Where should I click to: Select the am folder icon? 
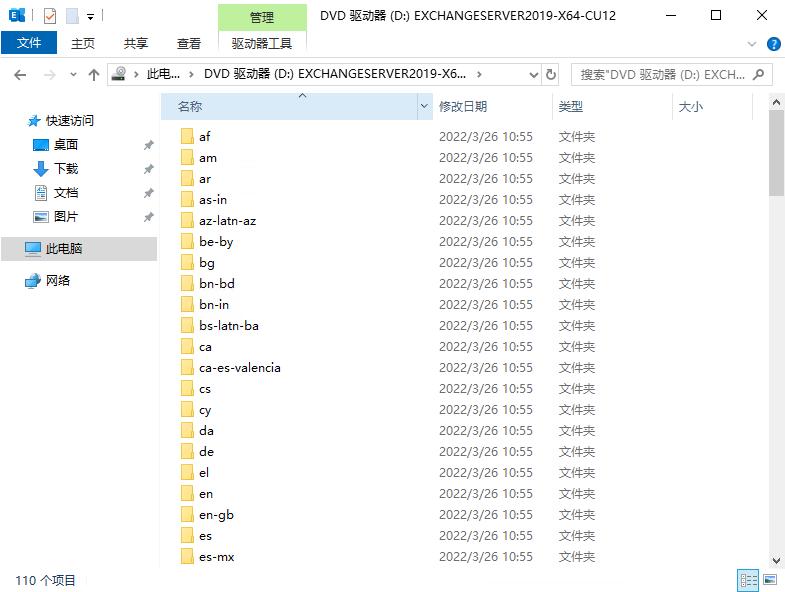click(x=187, y=157)
